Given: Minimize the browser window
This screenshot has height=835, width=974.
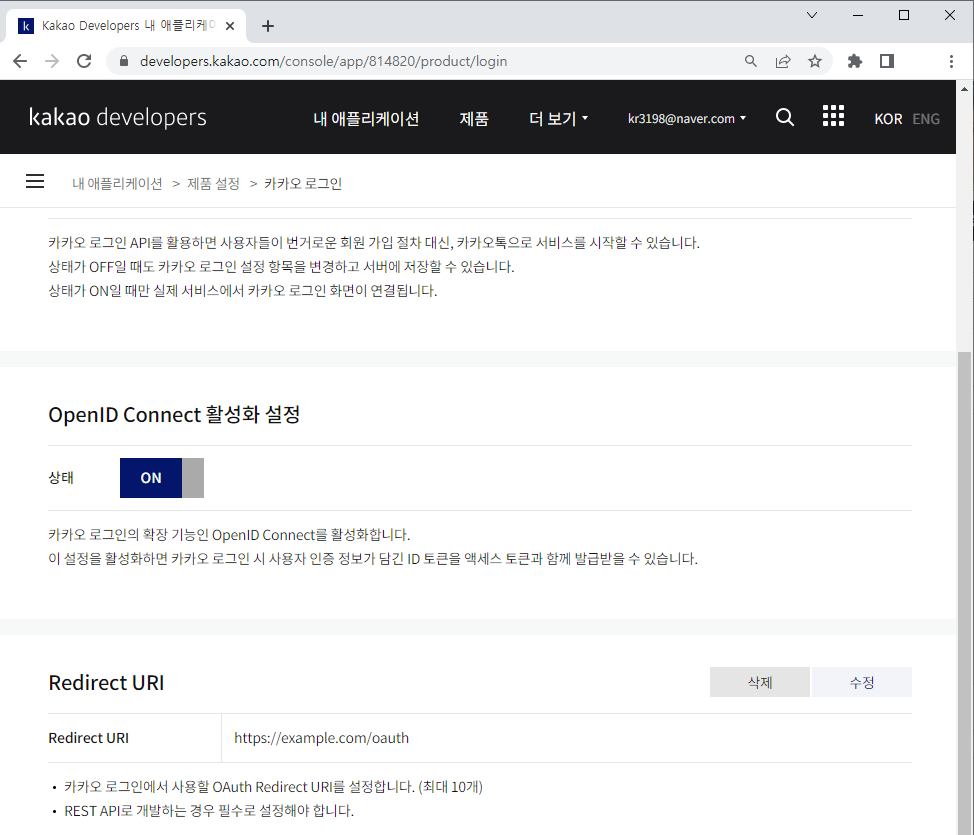Looking at the screenshot, I should click(858, 15).
